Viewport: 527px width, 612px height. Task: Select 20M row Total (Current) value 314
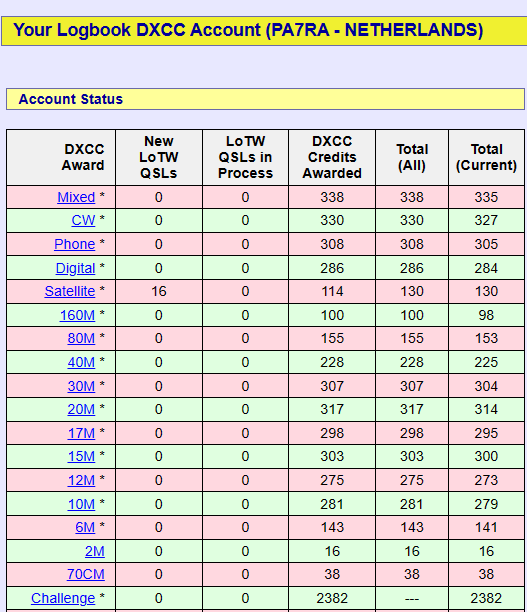[x=486, y=409]
